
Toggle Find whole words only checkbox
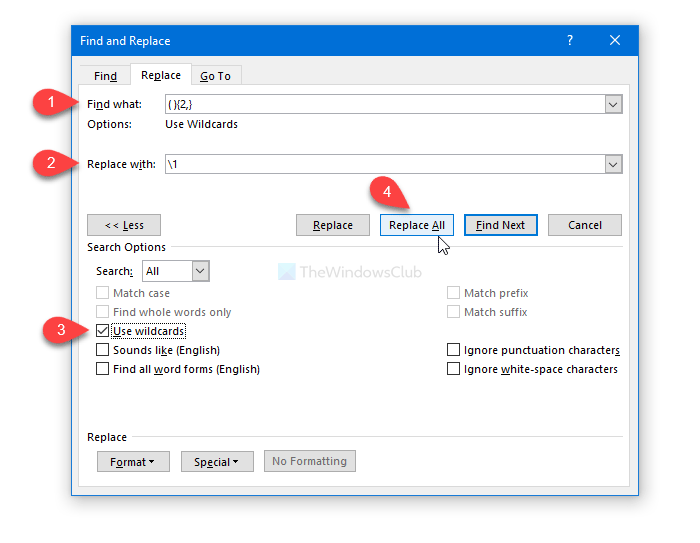(x=102, y=312)
